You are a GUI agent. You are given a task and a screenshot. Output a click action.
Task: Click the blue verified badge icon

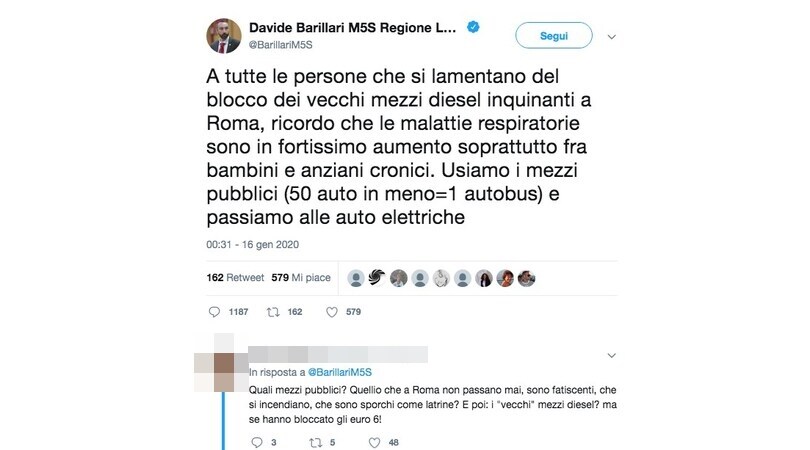(x=473, y=27)
